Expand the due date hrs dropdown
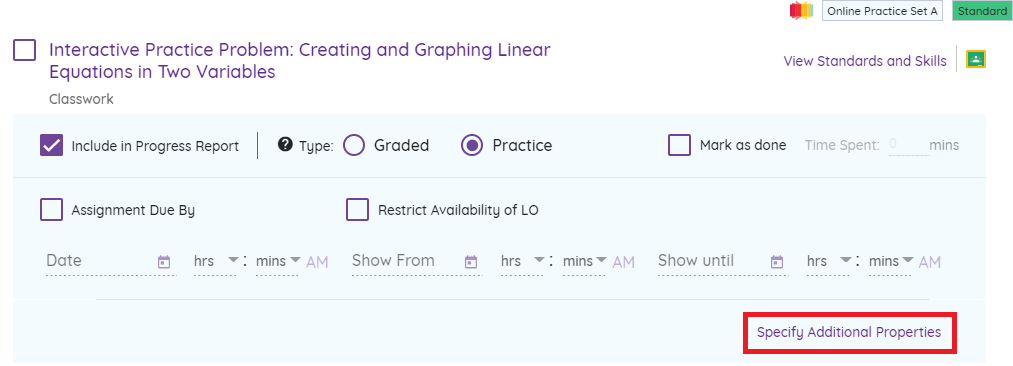The width and height of the screenshot is (1013, 366). pos(215,261)
